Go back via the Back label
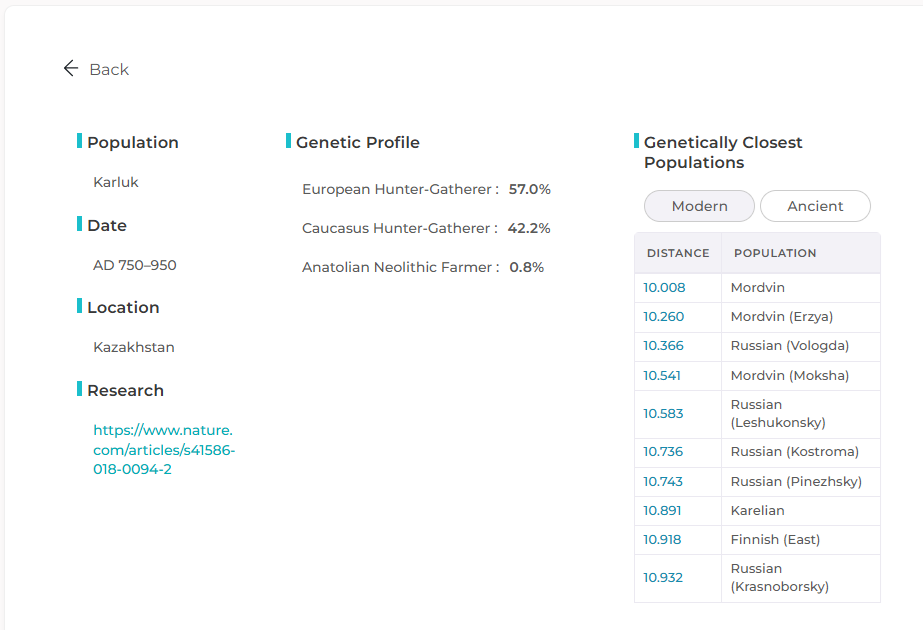 pos(109,69)
